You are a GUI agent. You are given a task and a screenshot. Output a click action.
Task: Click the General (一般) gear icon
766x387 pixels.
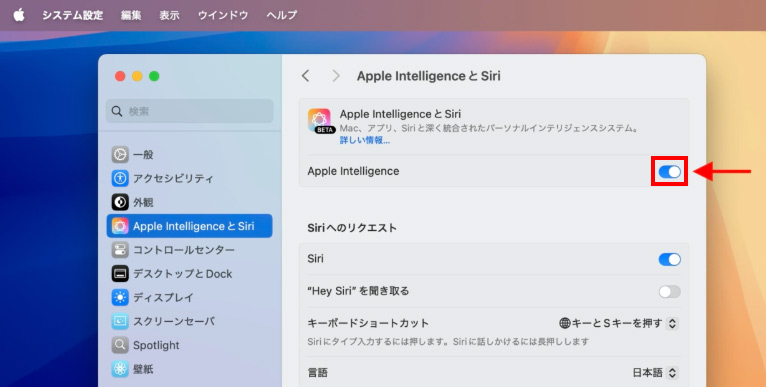120,154
